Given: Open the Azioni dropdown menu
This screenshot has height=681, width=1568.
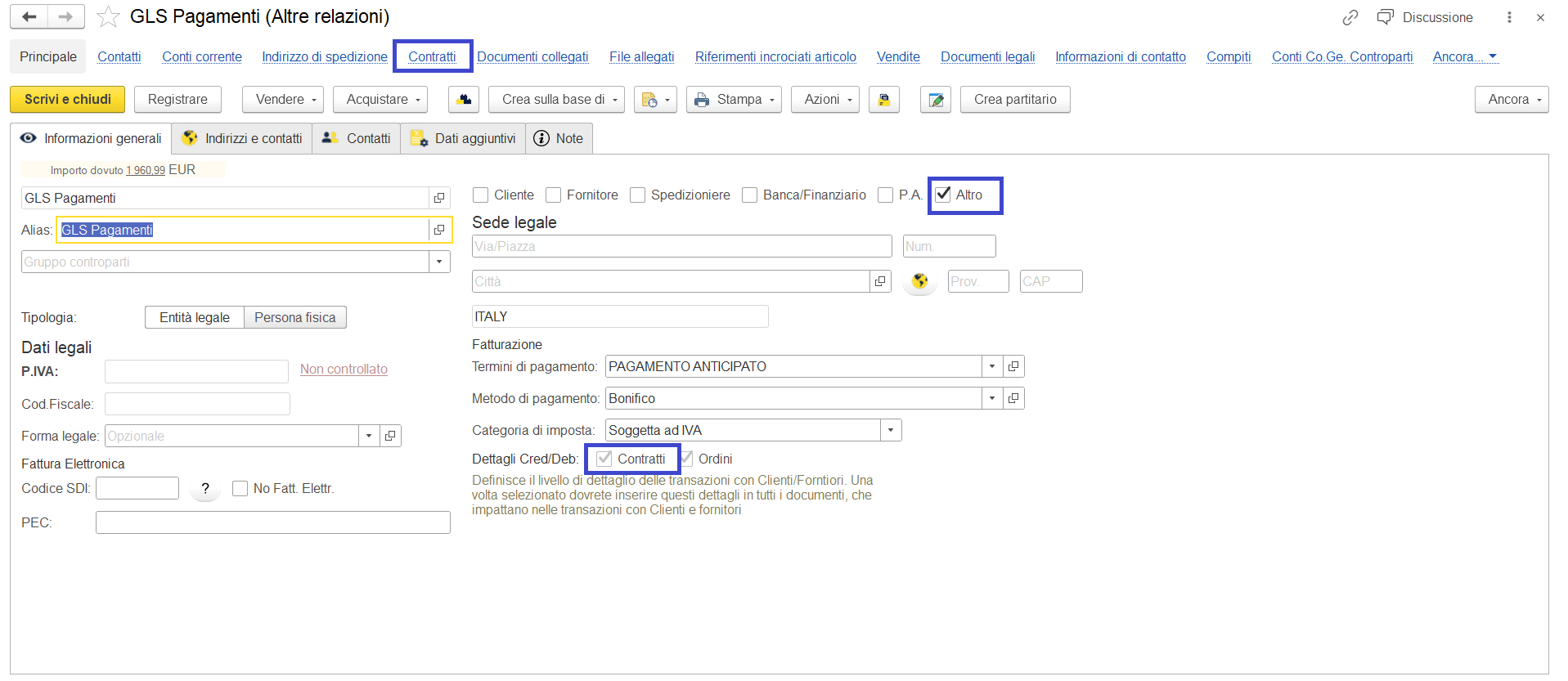Looking at the screenshot, I should click(825, 100).
